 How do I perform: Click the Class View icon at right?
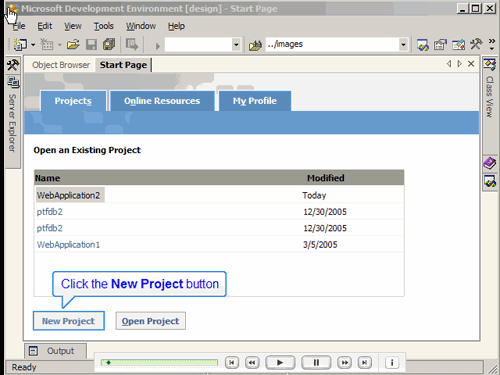point(489,65)
